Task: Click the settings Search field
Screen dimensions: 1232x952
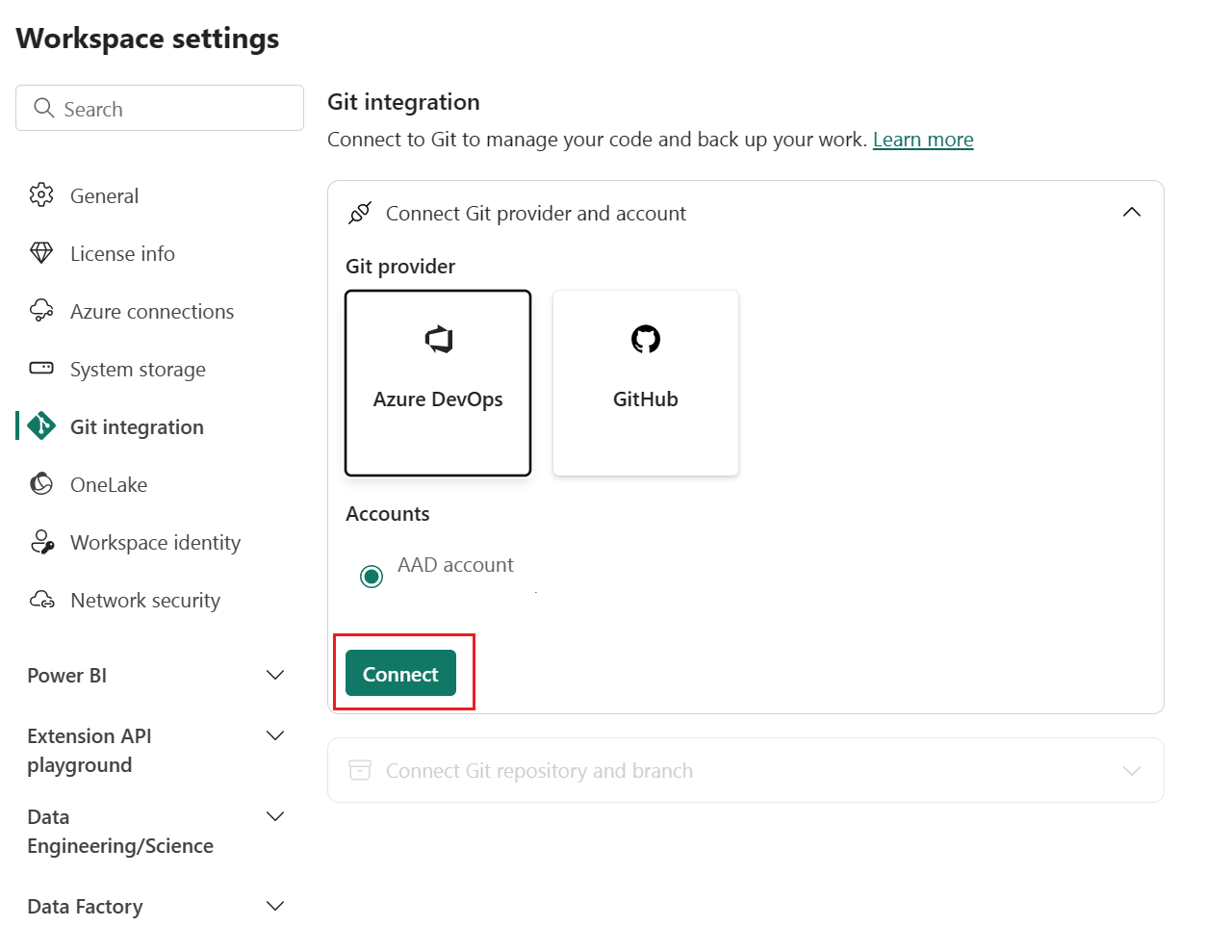Action: tap(160, 109)
